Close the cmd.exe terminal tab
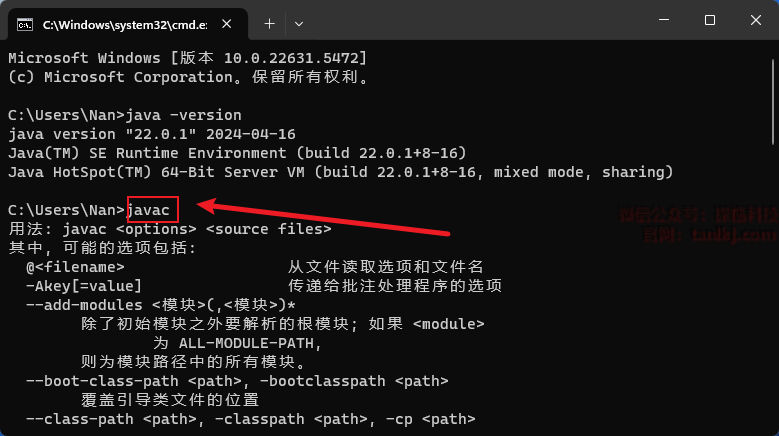 click(x=228, y=22)
